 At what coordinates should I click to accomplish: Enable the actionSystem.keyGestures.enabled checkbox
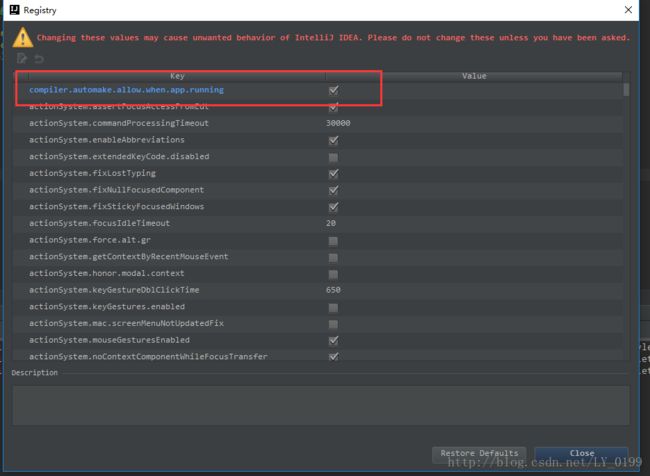[x=333, y=307]
